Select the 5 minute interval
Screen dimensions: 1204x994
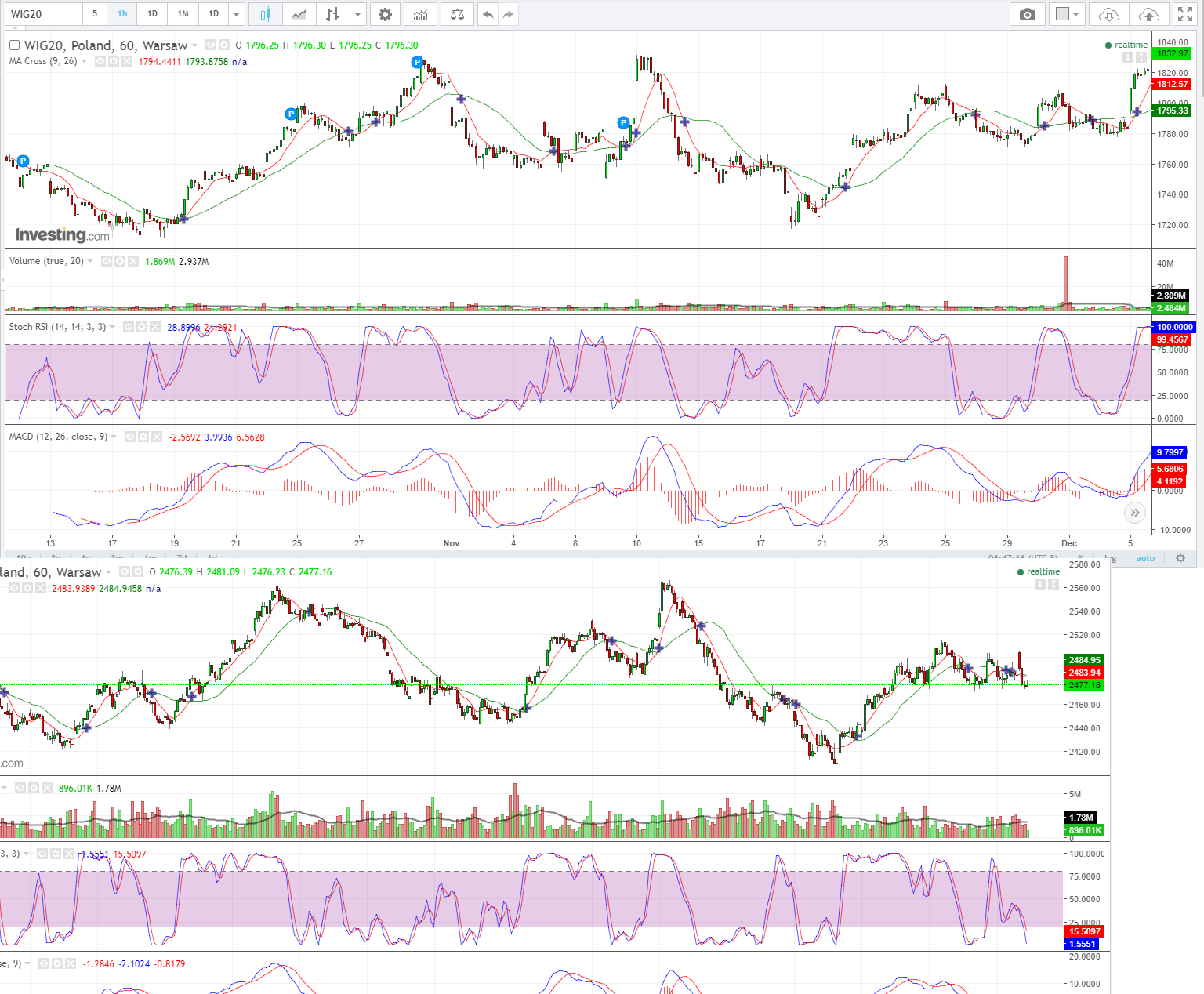pos(95,14)
